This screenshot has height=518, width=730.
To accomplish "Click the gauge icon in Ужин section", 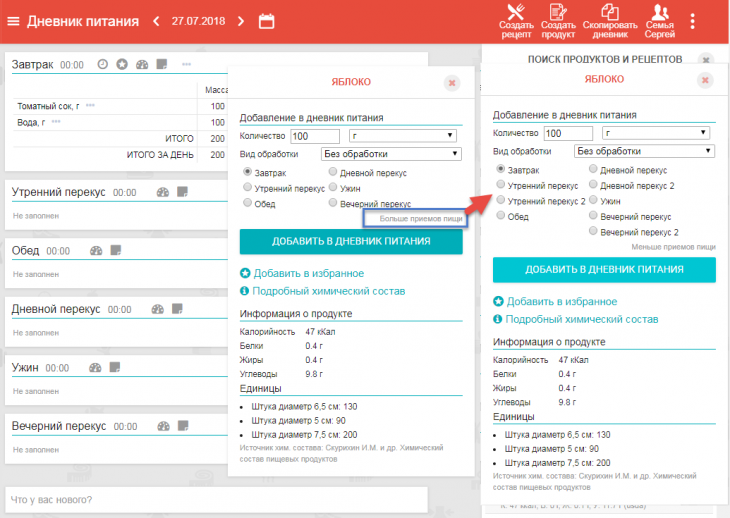I will pos(96,367).
